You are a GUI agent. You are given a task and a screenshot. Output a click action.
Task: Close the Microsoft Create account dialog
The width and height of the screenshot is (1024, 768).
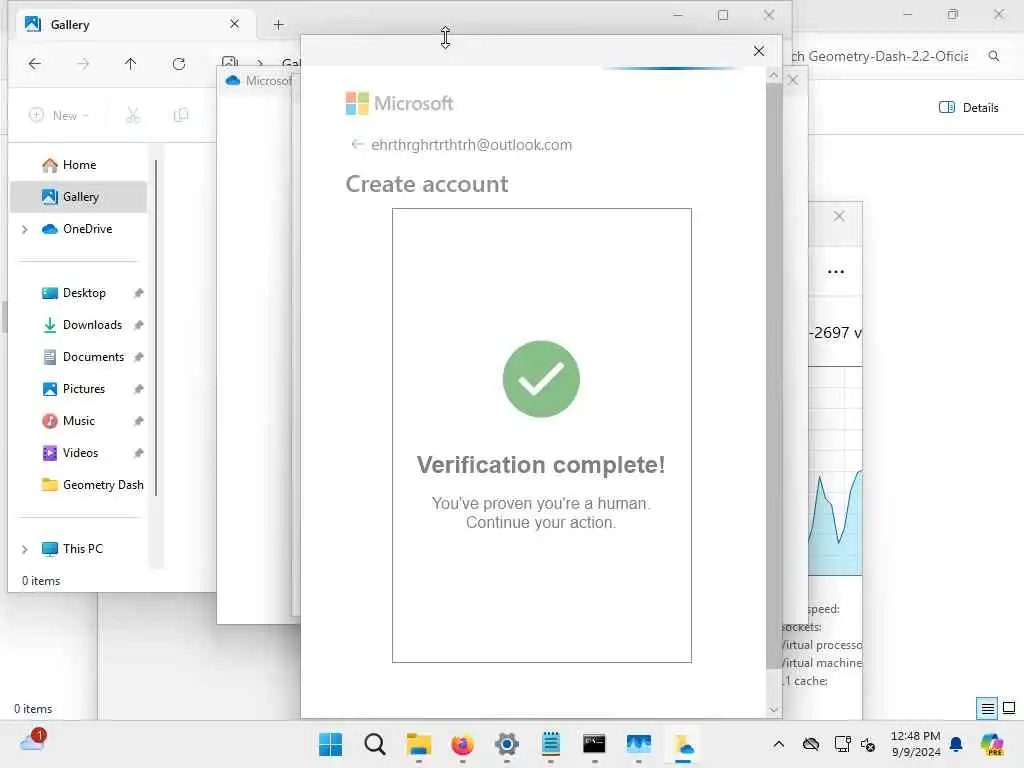tap(758, 51)
